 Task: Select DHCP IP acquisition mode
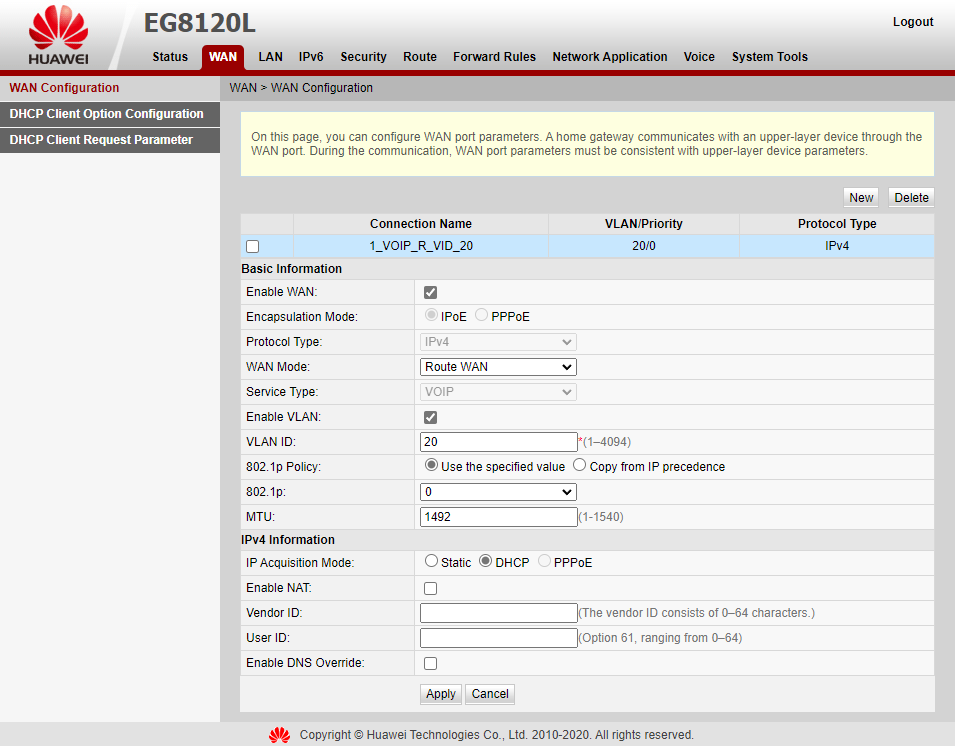(x=485, y=561)
